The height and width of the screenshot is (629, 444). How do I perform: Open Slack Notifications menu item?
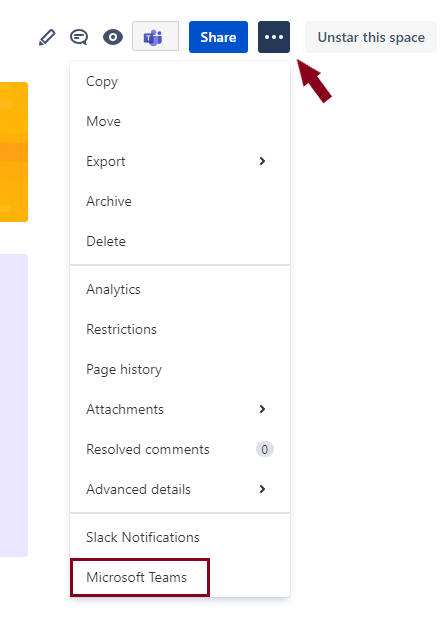coord(180,537)
